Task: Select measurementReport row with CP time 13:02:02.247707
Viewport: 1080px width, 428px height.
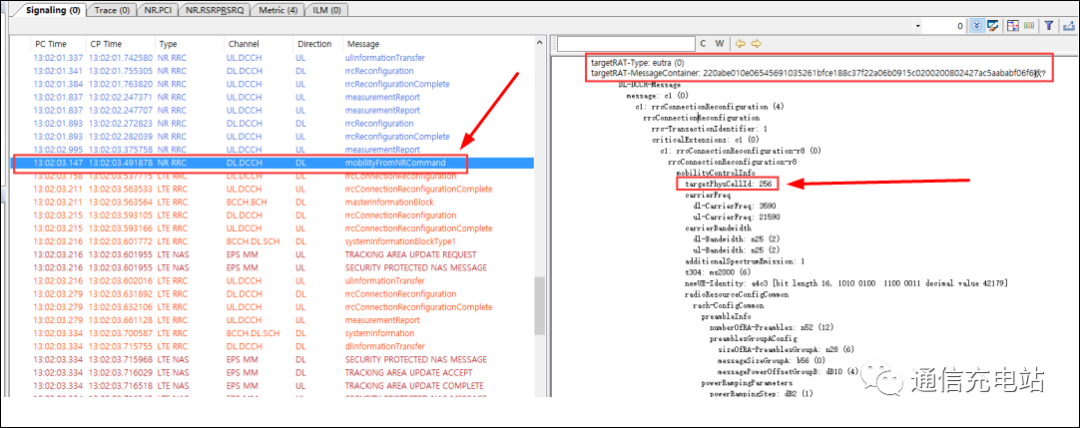Action: [274, 110]
